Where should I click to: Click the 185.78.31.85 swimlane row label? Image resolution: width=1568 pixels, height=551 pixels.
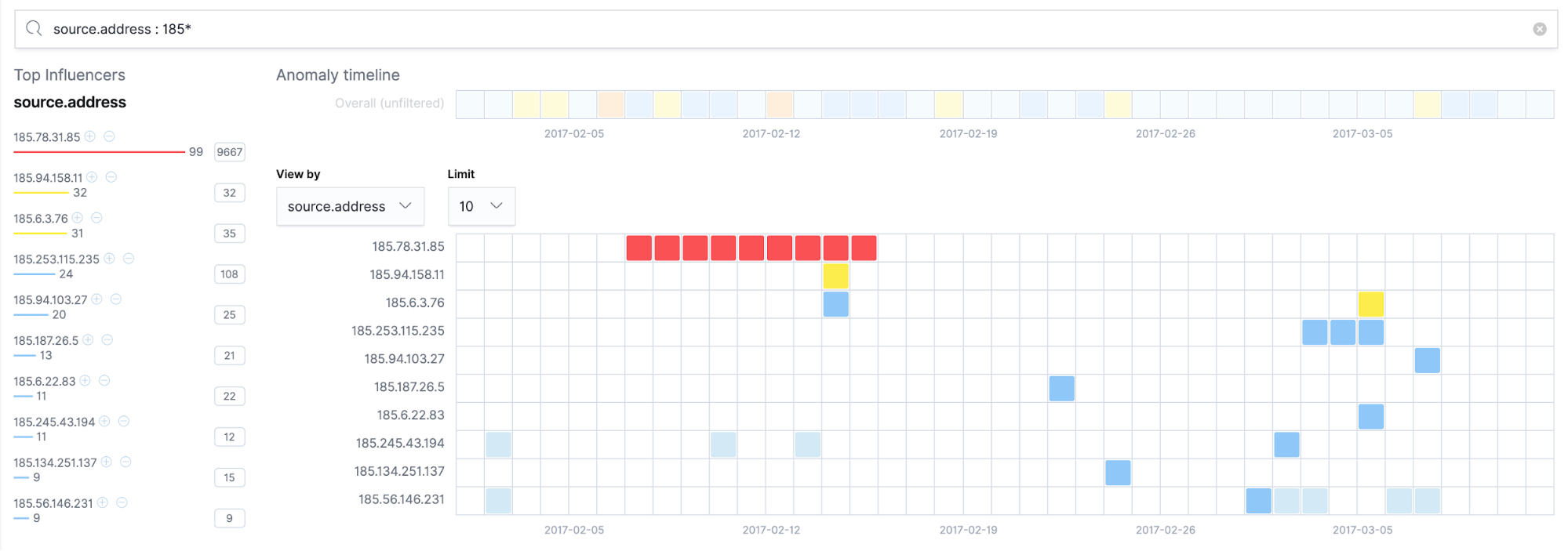click(408, 247)
